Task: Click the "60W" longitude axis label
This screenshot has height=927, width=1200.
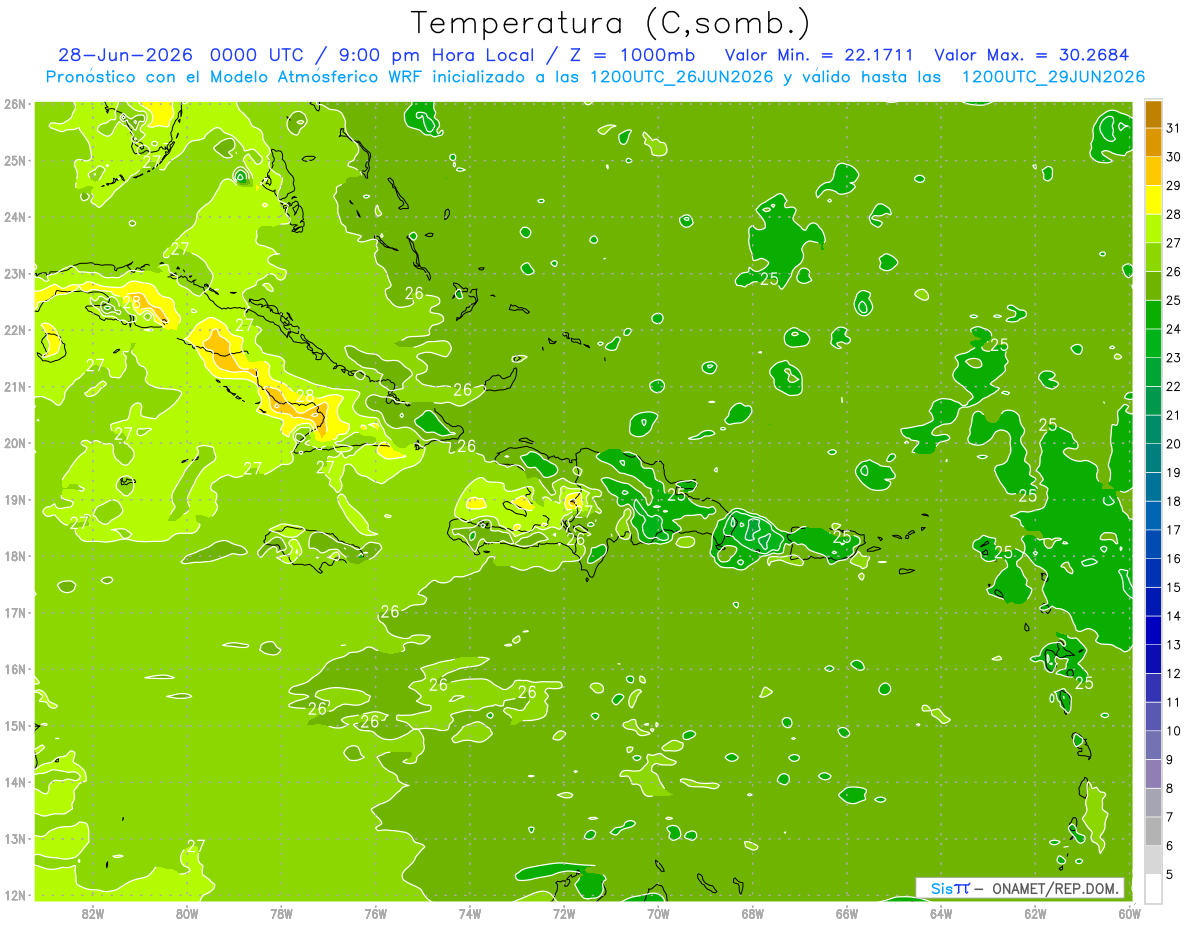Action: coord(1130,913)
